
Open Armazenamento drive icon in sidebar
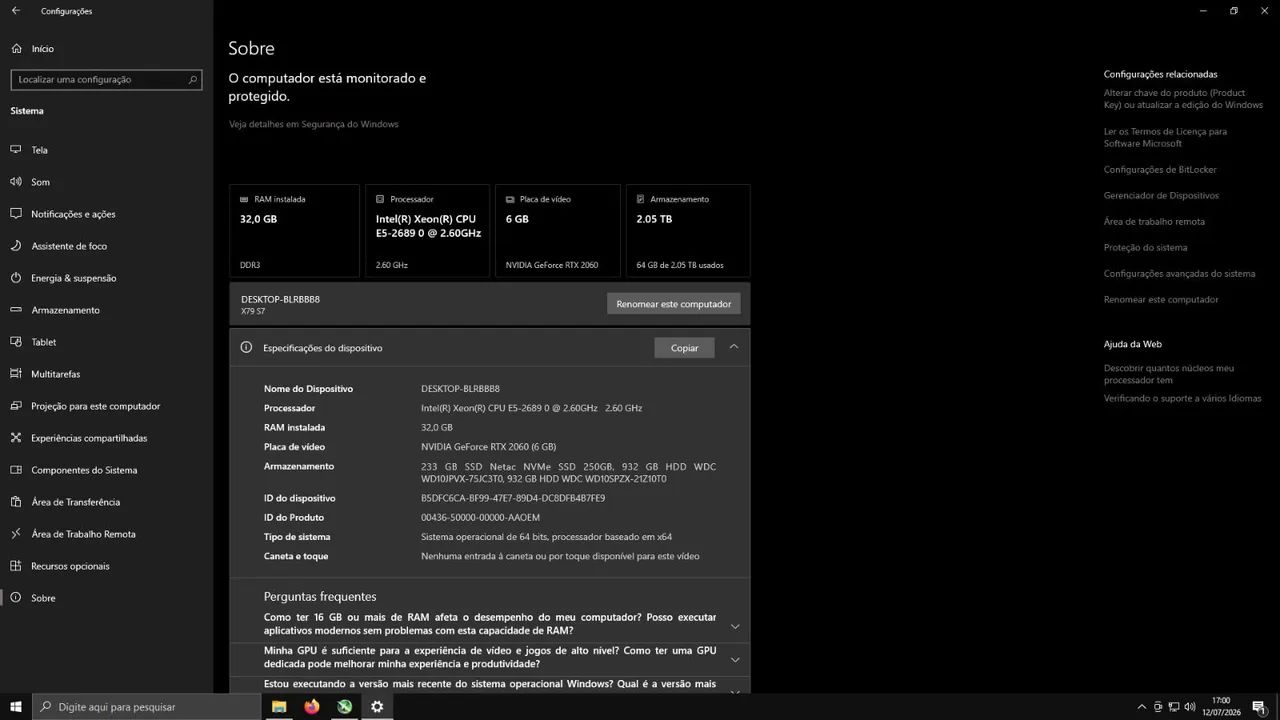(15, 310)
